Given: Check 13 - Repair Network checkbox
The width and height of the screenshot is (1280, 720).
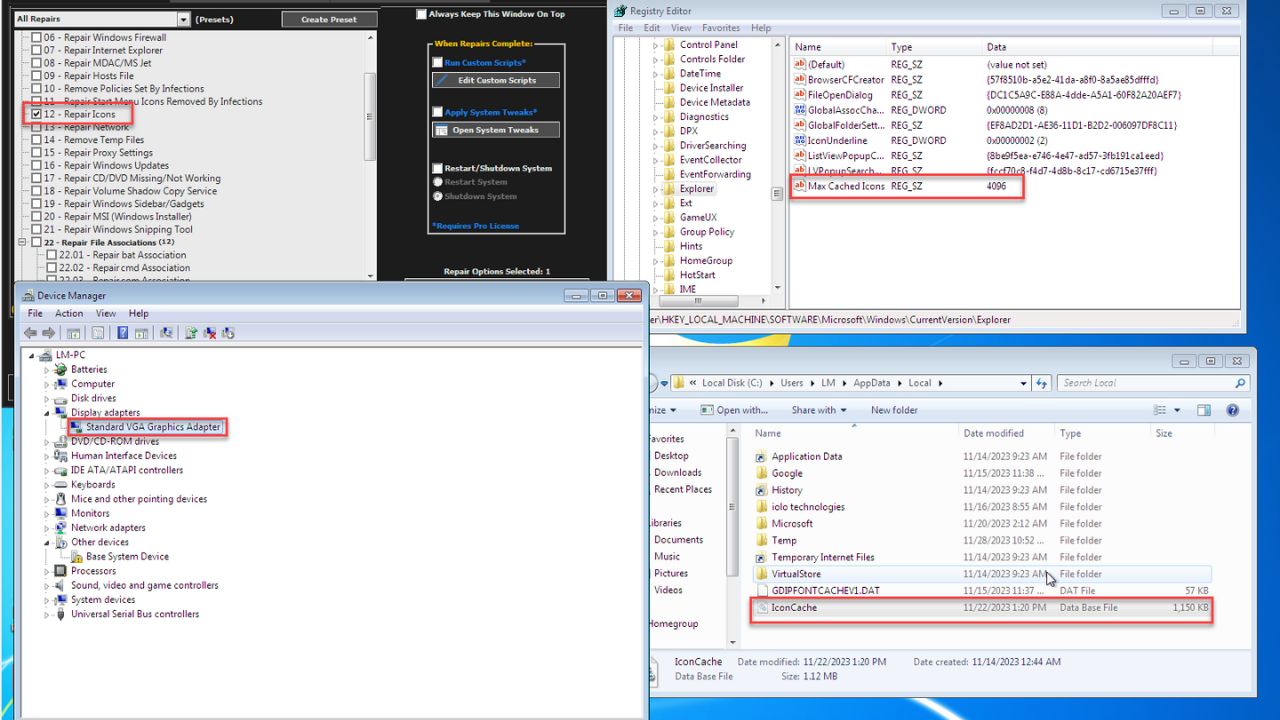Looking at the screenshot, I should pos(37,127).
